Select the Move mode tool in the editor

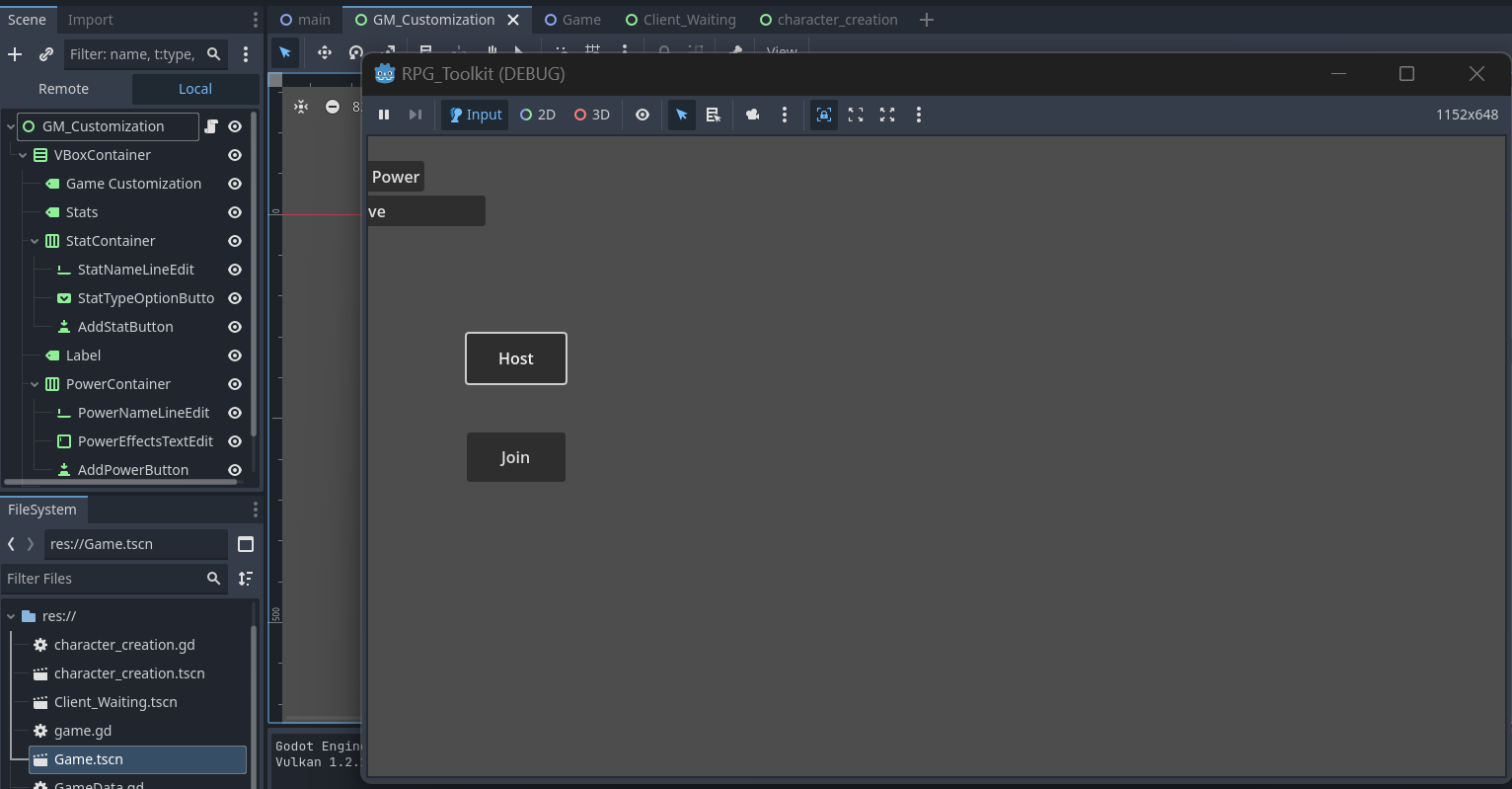pyautogui.click(x=324, y=52)
